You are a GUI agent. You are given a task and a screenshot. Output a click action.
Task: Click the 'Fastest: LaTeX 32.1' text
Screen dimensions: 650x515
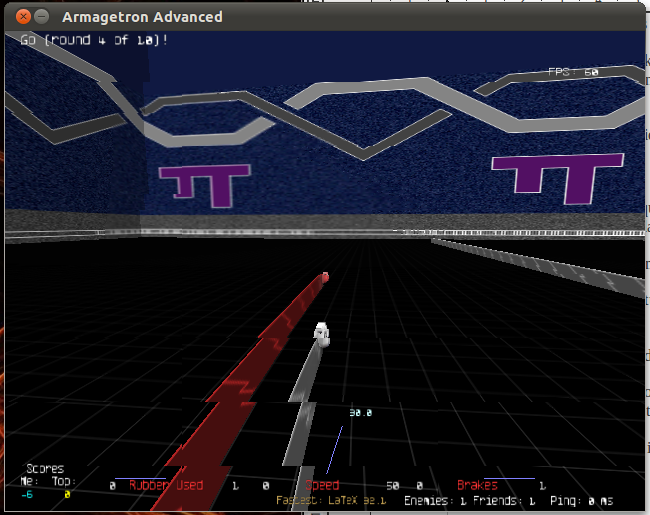click(x=331, y=500)
